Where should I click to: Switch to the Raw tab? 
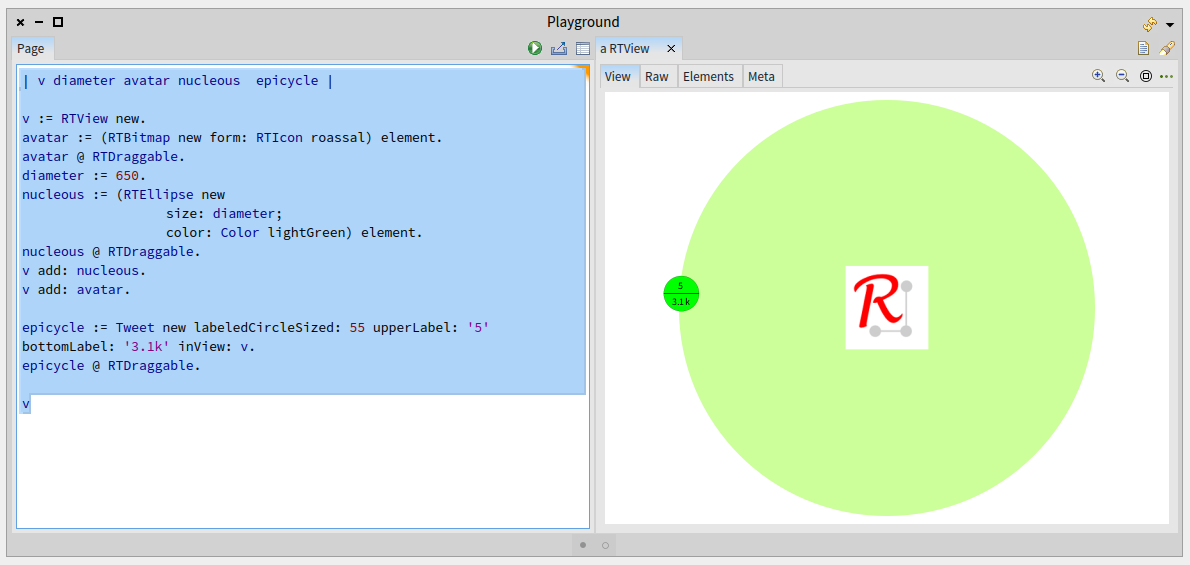656,76
